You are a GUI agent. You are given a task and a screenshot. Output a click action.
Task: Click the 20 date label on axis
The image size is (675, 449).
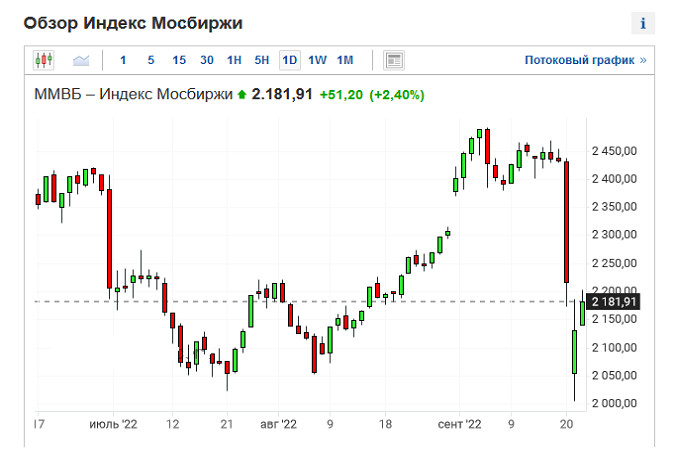[x=567, y=424]
